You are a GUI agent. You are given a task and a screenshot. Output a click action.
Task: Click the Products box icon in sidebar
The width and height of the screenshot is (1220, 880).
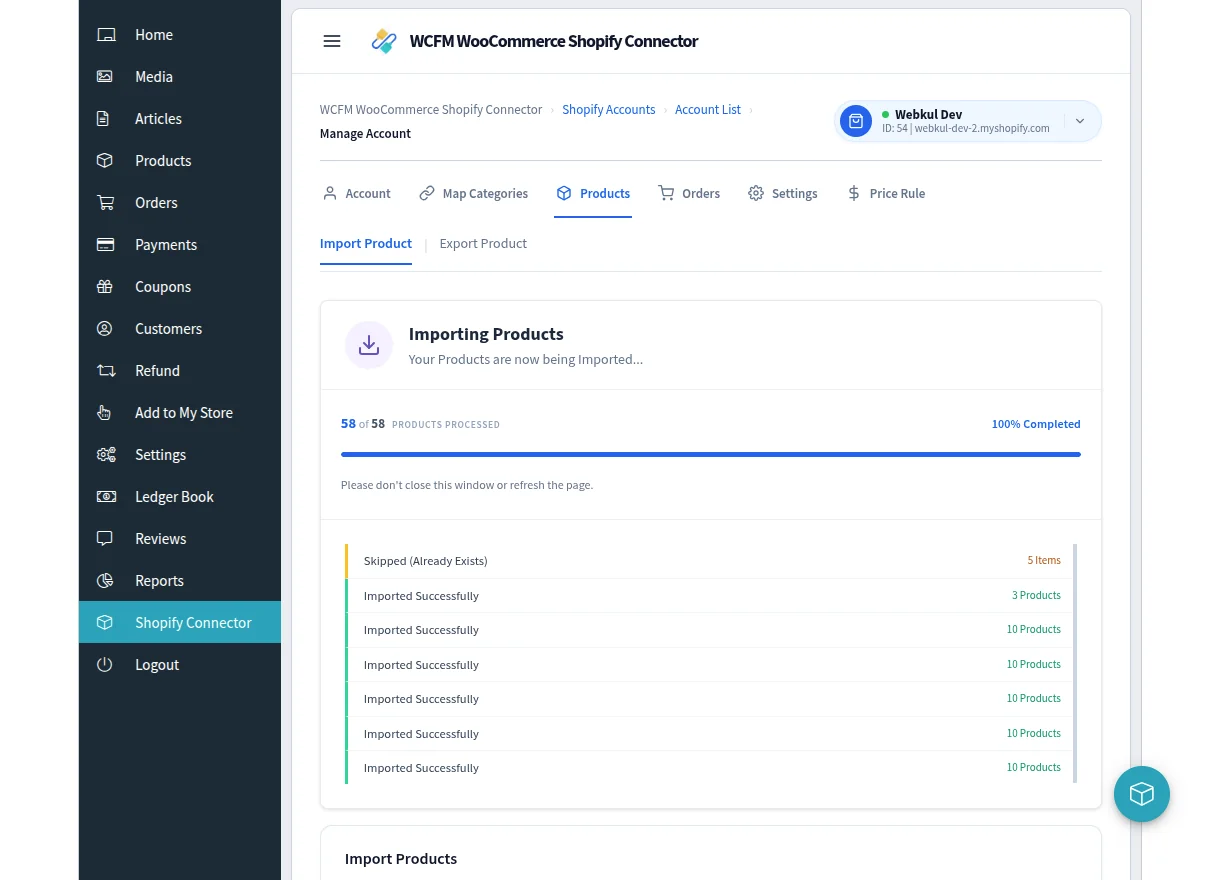[105, 161]
